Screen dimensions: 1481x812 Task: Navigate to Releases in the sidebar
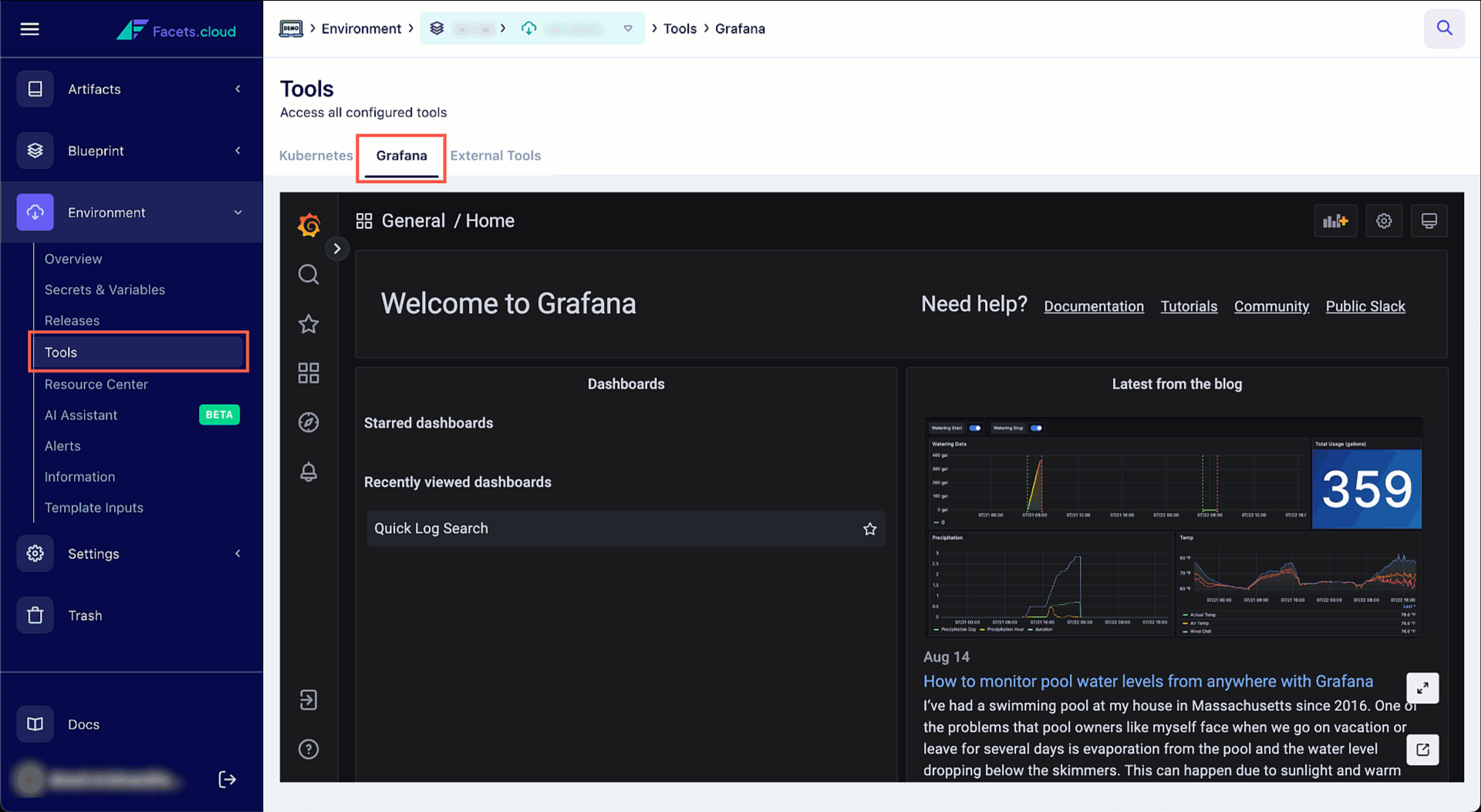72,320
